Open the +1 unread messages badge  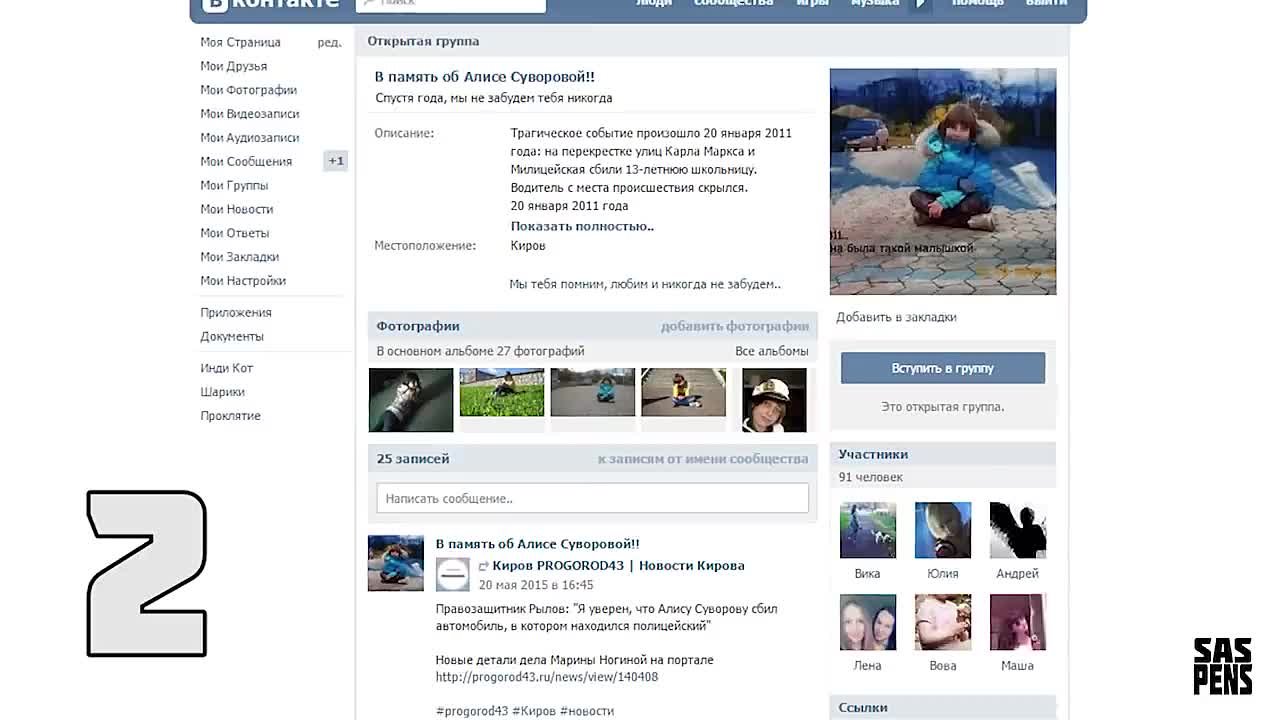point(335,161)
